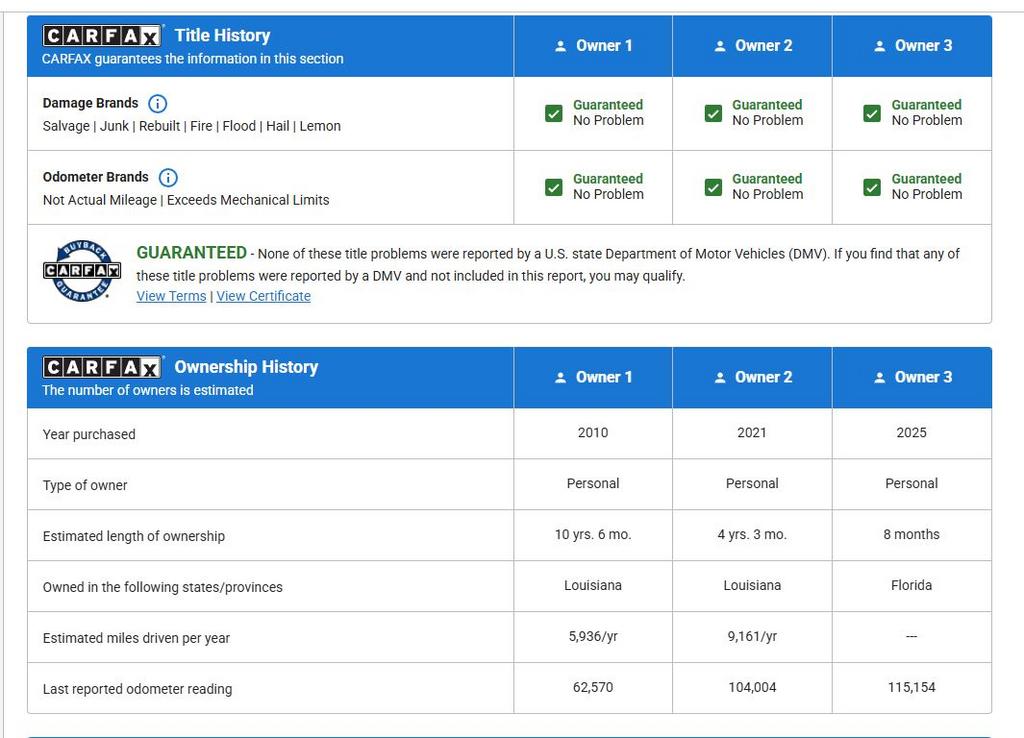This screenshot has width=1024, height=738.
Task: Click the Ownership History heading
Action: pyautogui.click(x=246, y=366)
